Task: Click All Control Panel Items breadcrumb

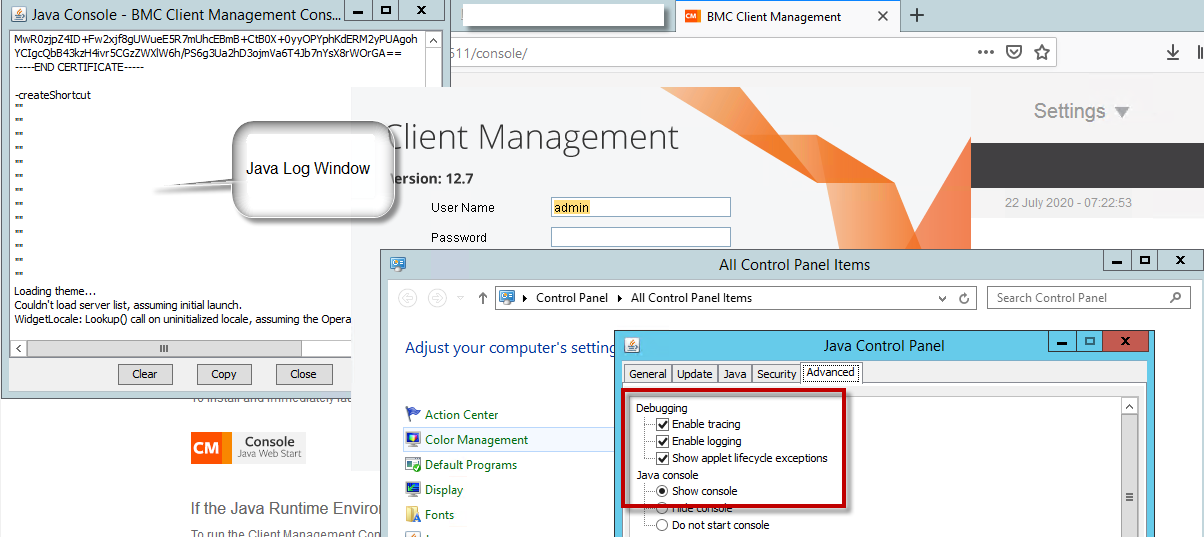Action: [x=692, y=298]
